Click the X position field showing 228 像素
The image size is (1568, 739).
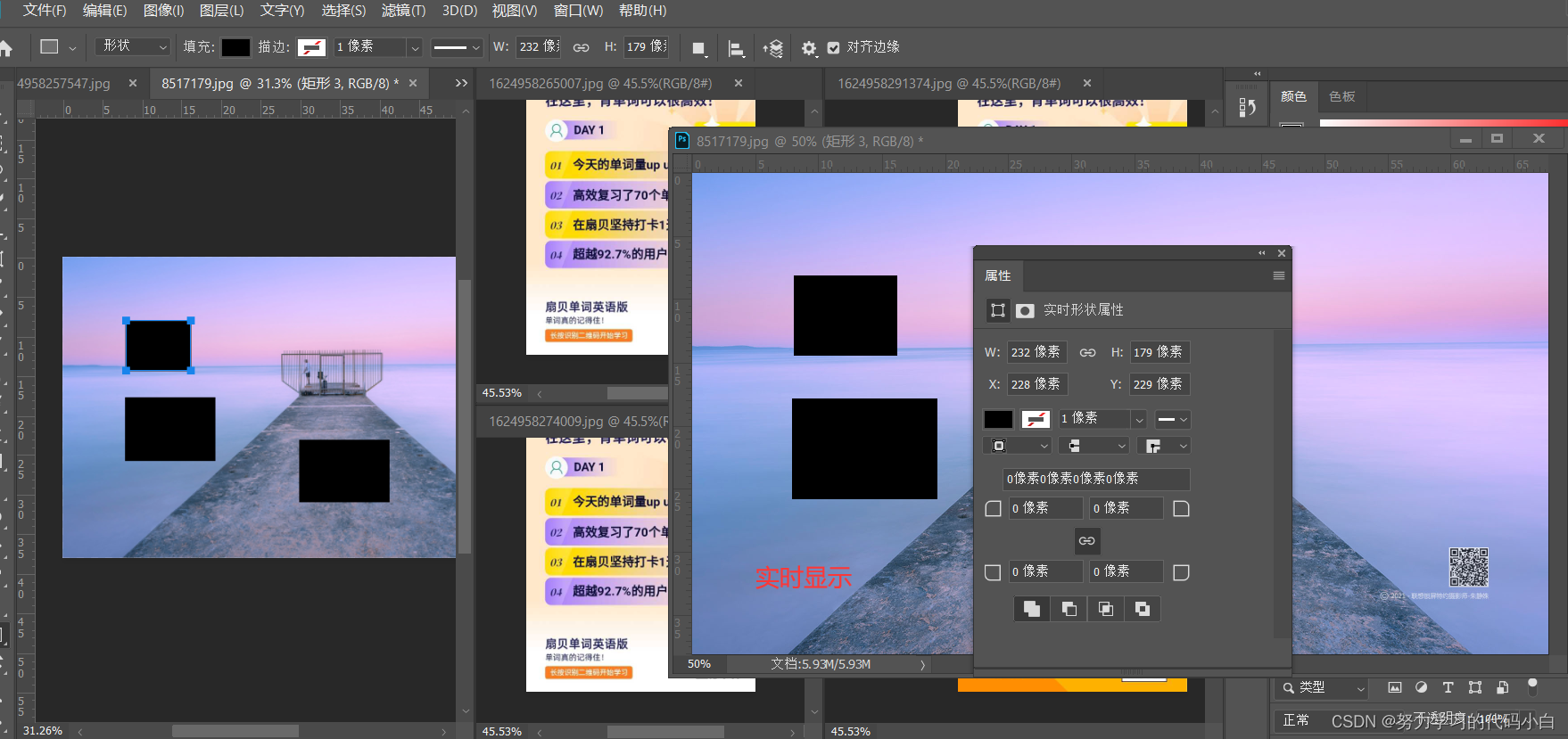coord(1037,384)
